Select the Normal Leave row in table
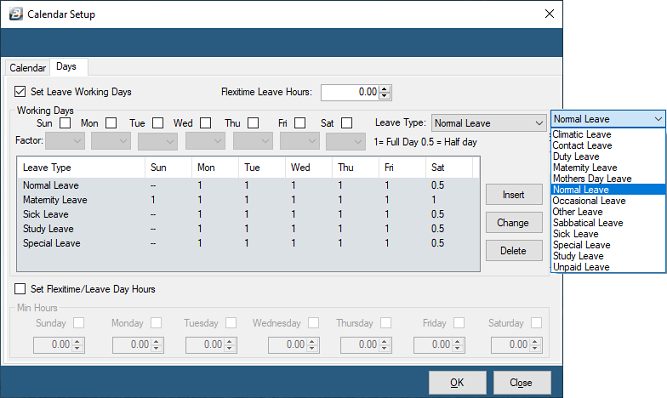Viewport: 667px width, 398px height. 248,185
